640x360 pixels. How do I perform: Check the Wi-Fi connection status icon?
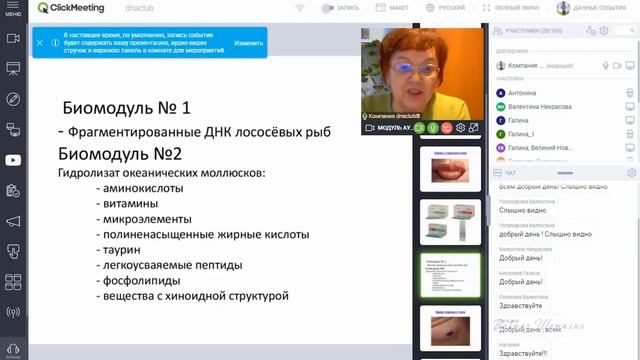click(300, 8)
